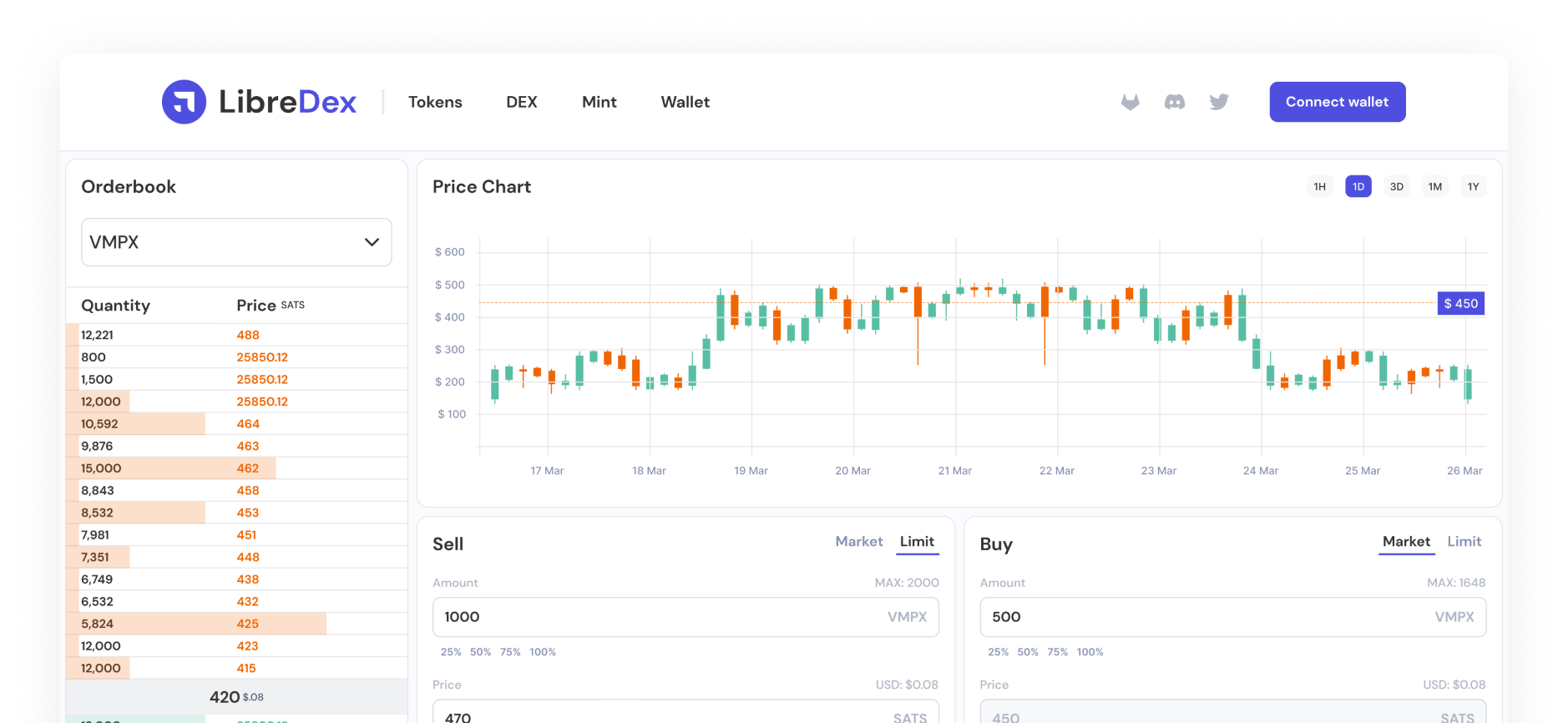Click the VMPX dropdown chevron arrow
This screenshot has width=1568, height=723.
(372, 242)
